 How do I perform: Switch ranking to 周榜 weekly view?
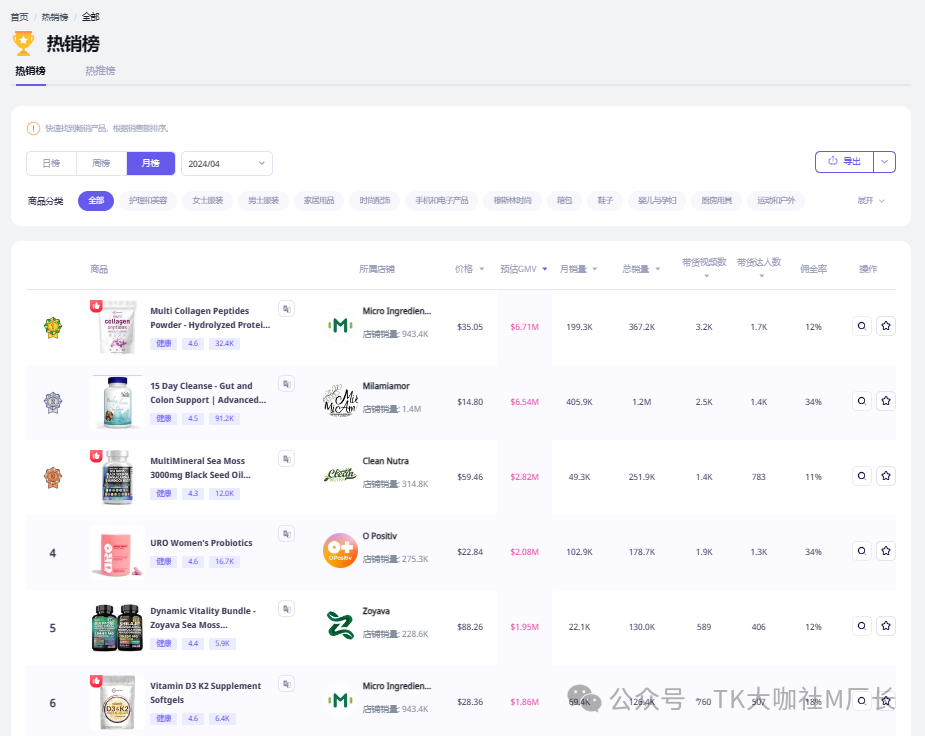coord(101,163)
